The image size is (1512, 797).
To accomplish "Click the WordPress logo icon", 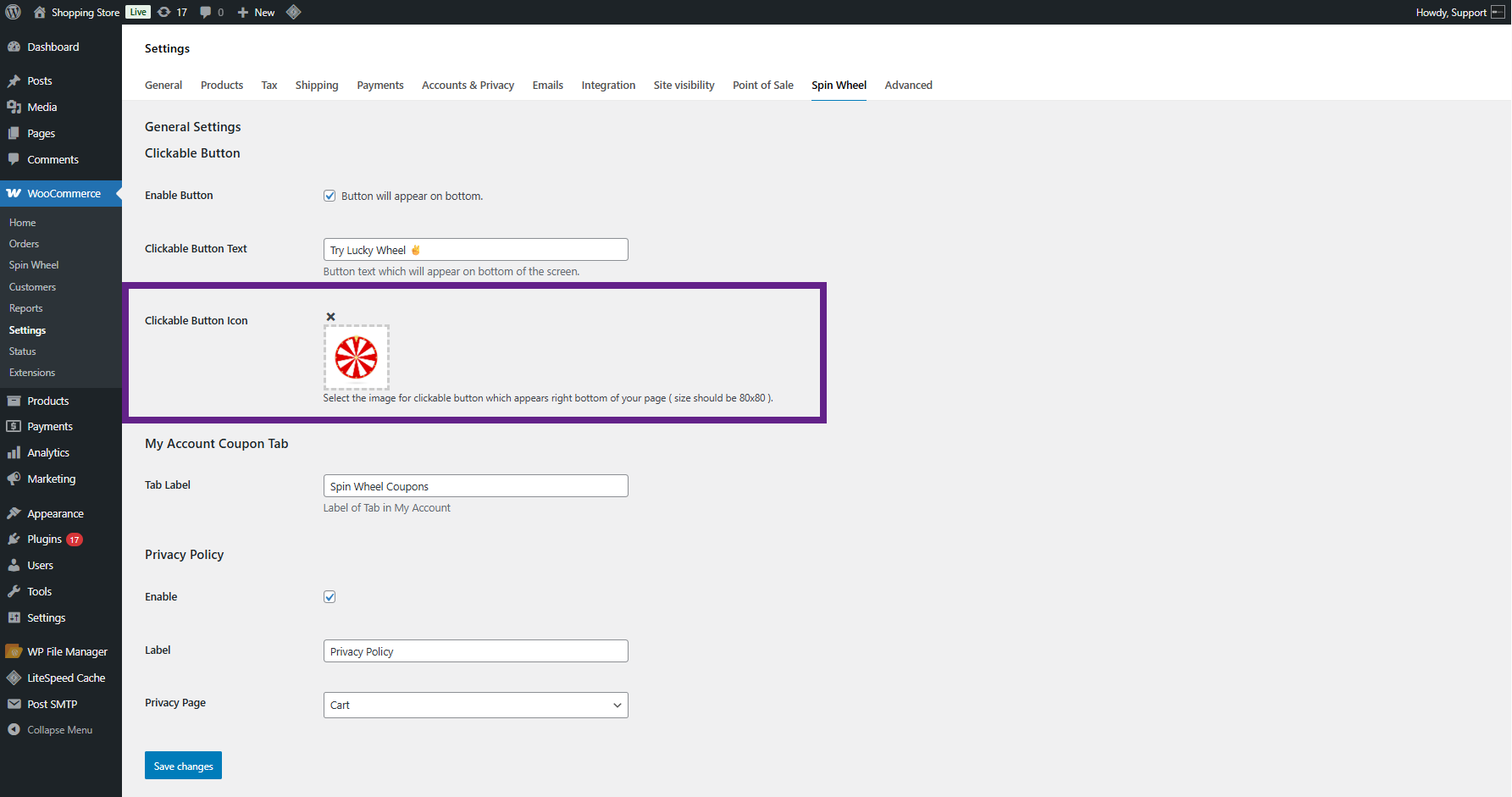I will click(13, 12).
